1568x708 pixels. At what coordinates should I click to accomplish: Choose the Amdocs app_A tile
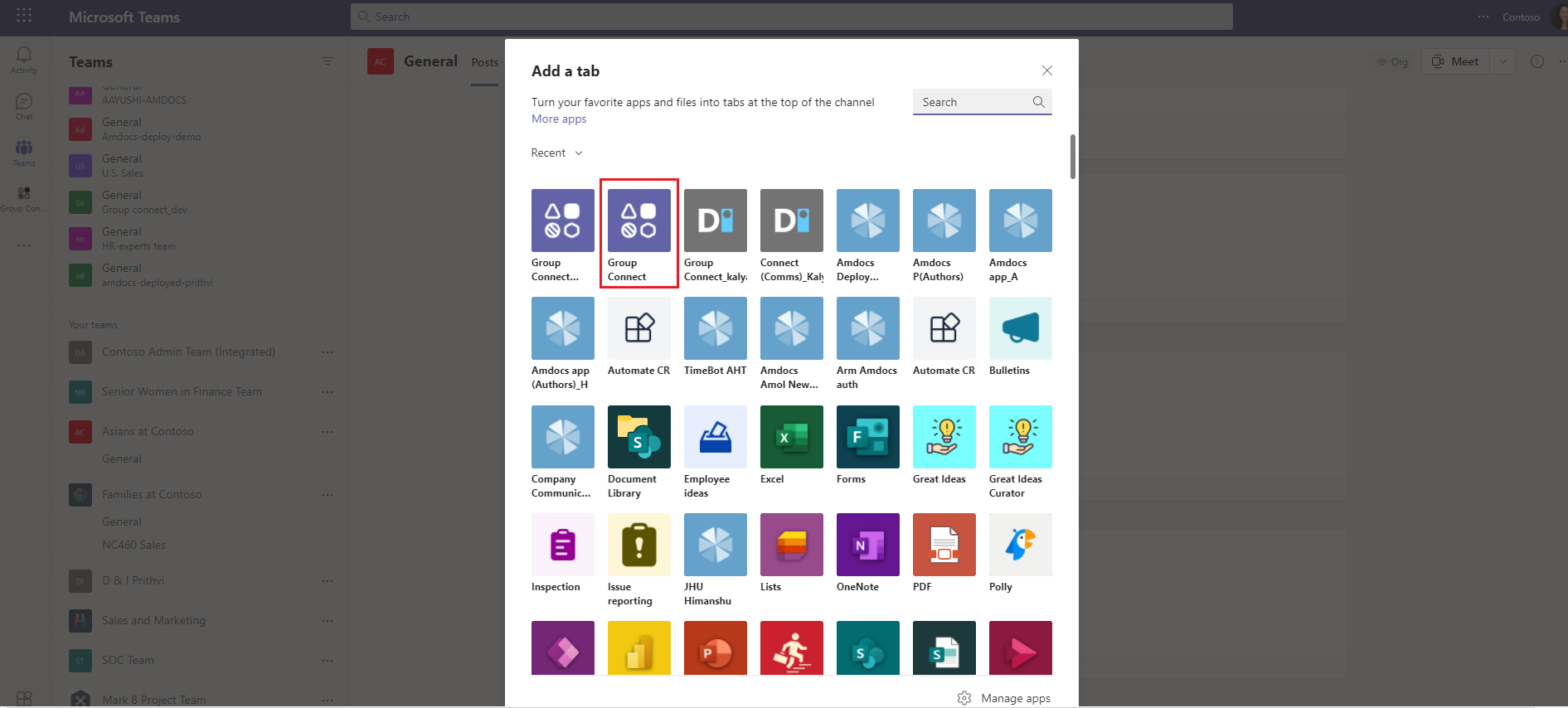[1021, 235]
